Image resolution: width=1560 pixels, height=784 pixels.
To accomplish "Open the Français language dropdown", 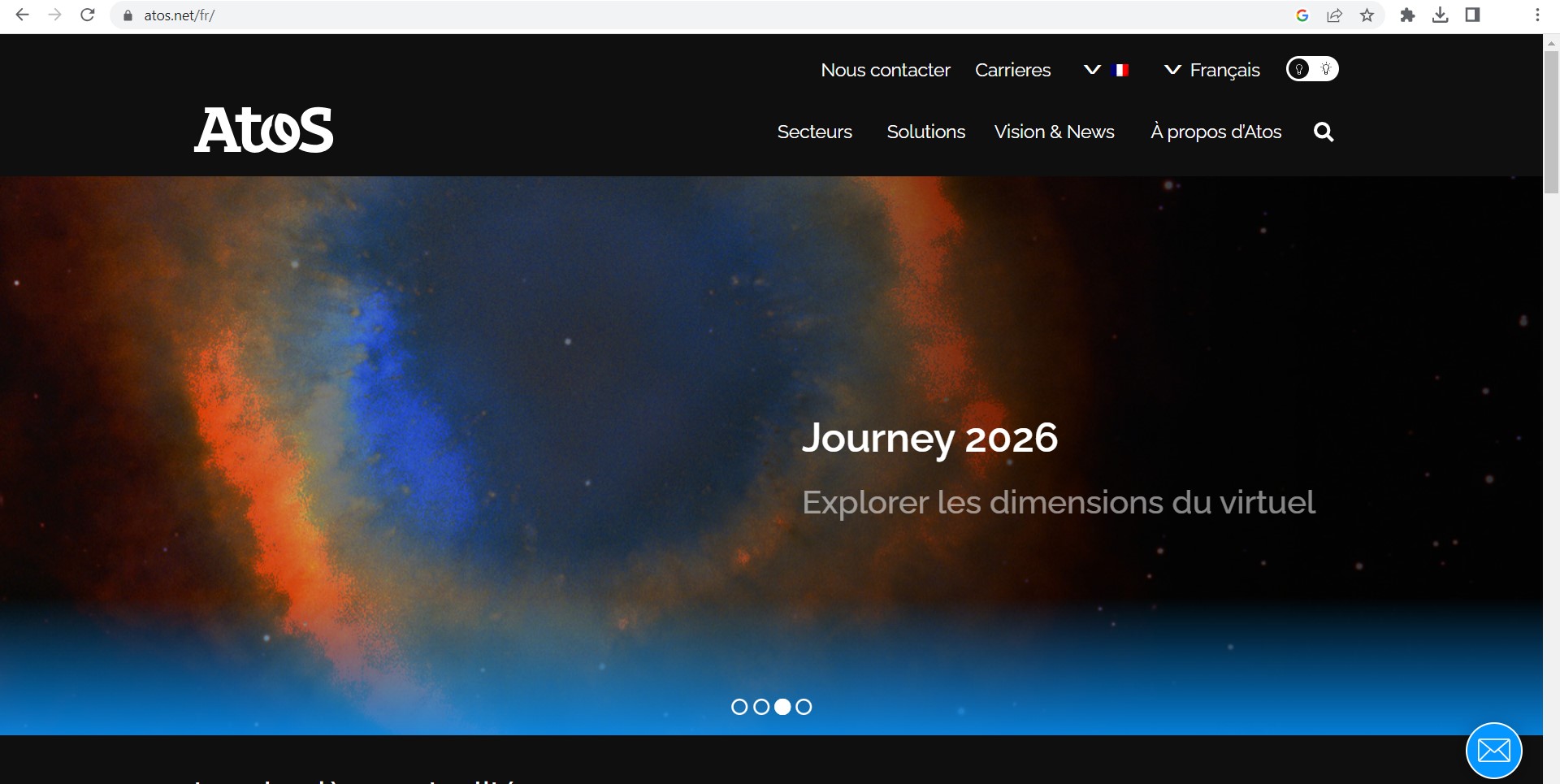I will (1212, 70).
